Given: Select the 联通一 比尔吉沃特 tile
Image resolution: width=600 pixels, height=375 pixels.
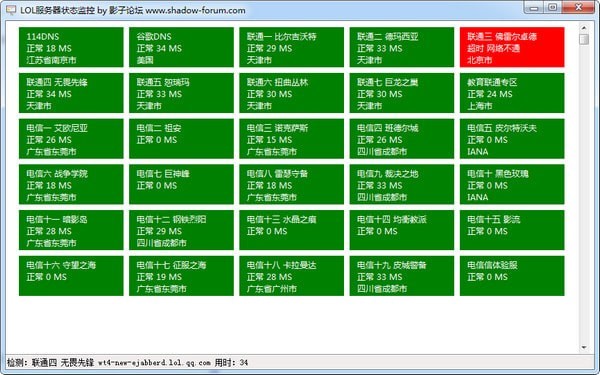Looking at the screenshot, I should (x=292, y=47).
